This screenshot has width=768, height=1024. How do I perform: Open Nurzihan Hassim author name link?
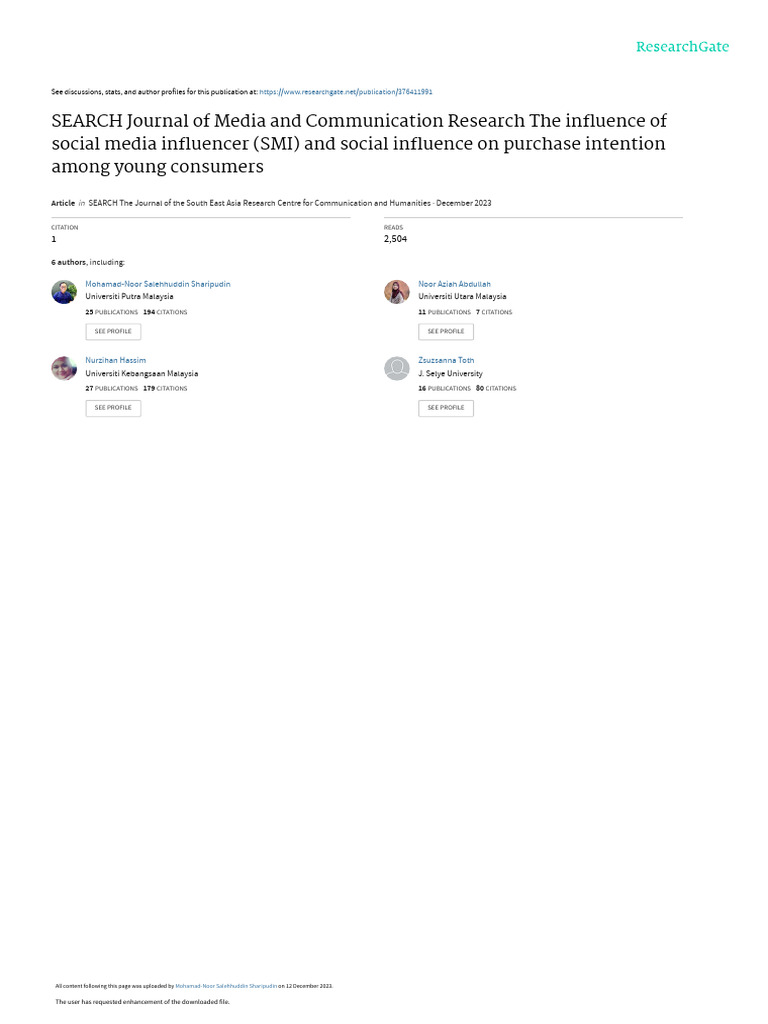coord(116,360)
